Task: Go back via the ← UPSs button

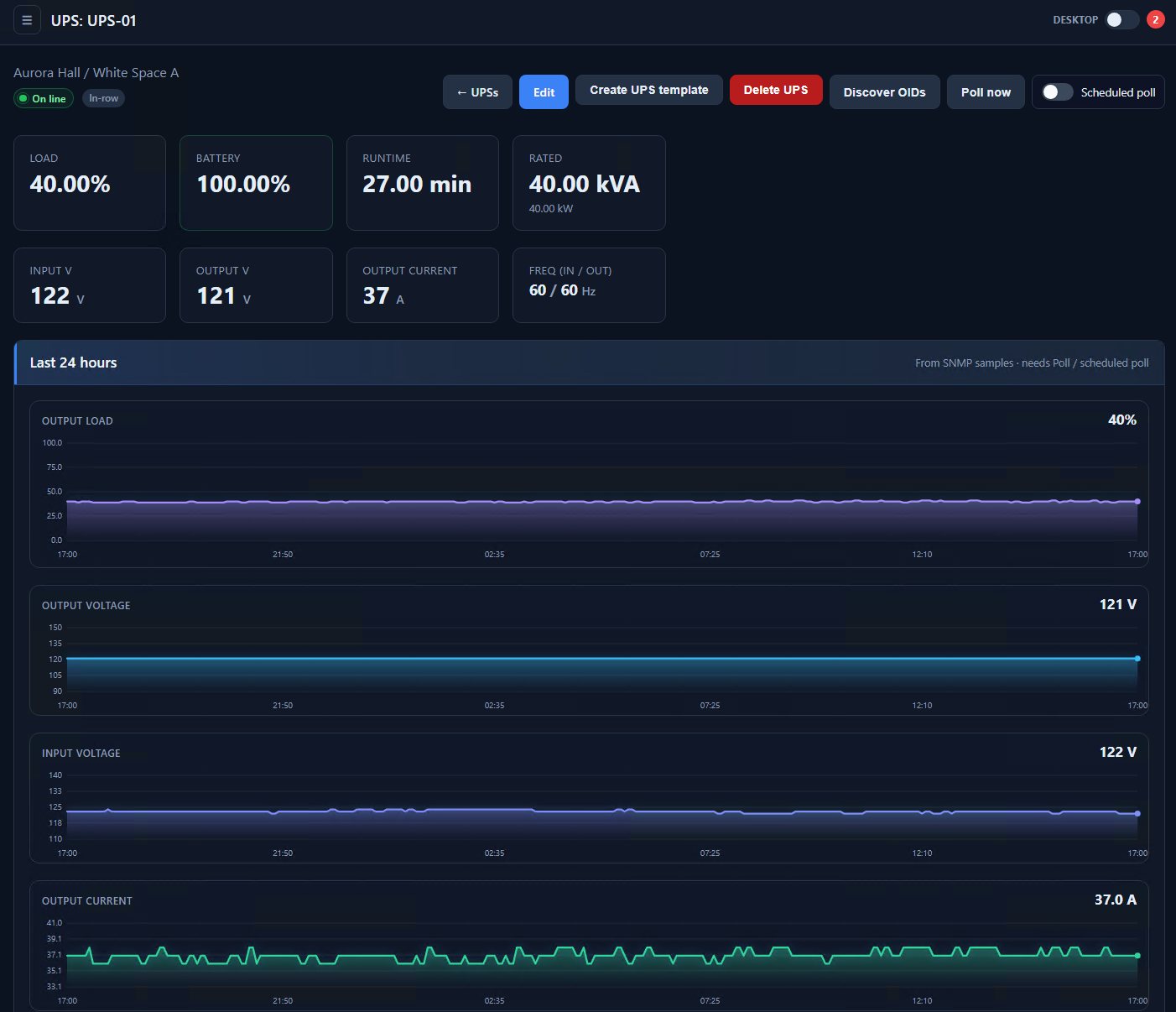Action: coord(477,92)
